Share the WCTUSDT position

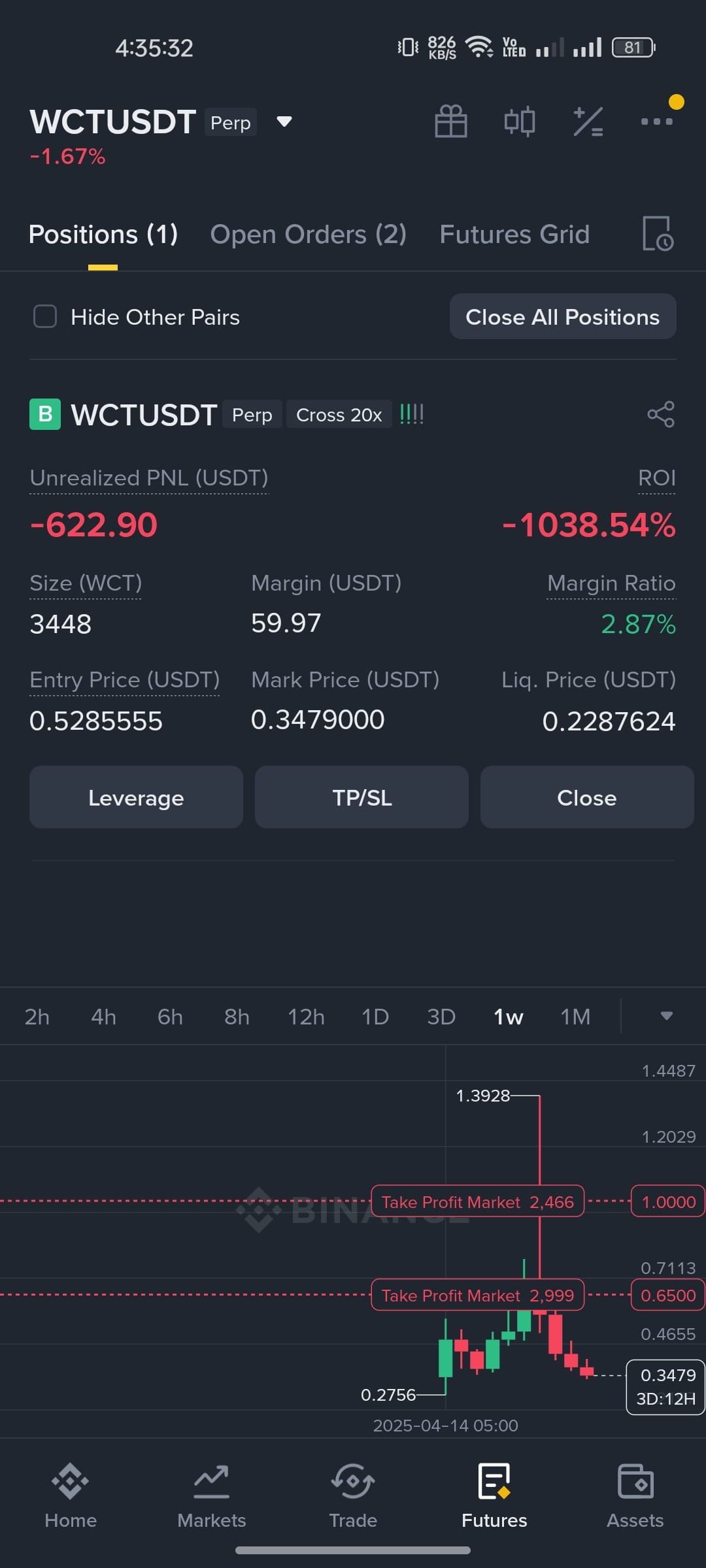[661, 414]
